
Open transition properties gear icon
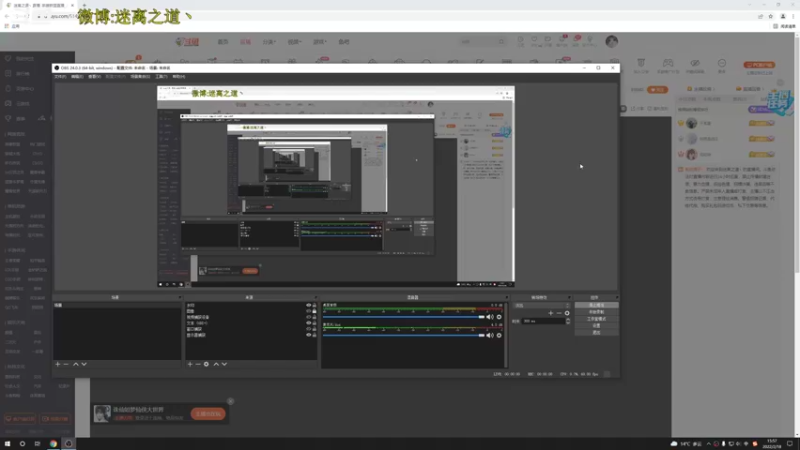[x=567, y=313]
